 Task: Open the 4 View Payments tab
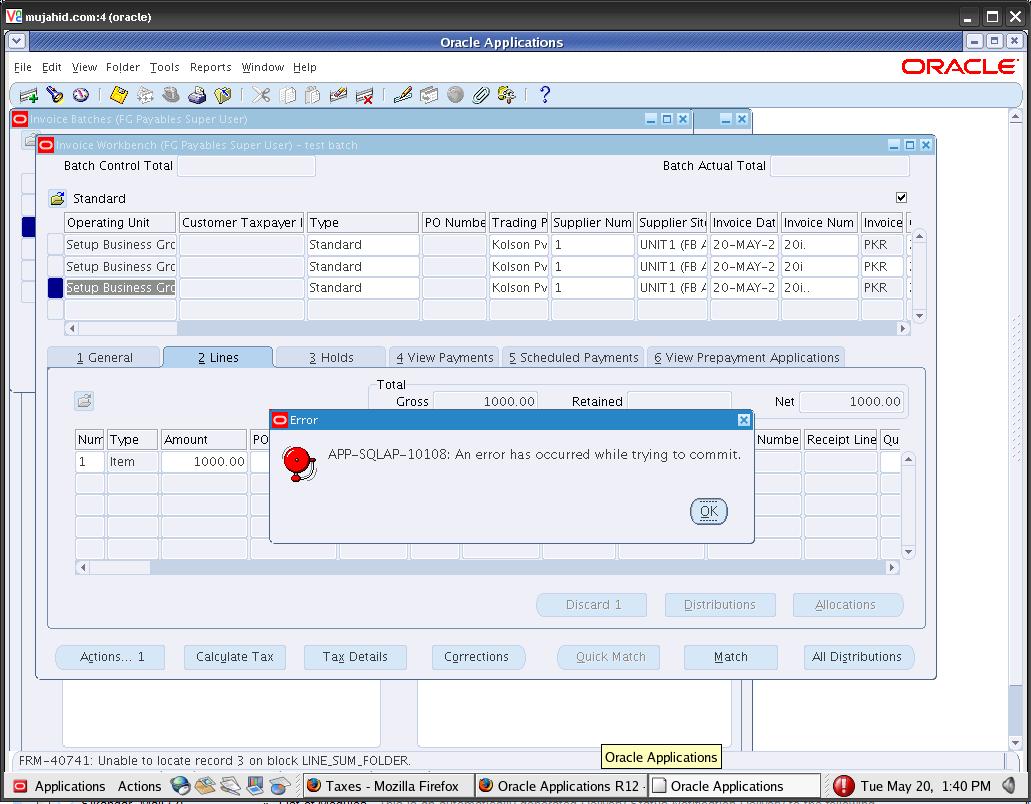pyautogui.click(x=444, y=358)
